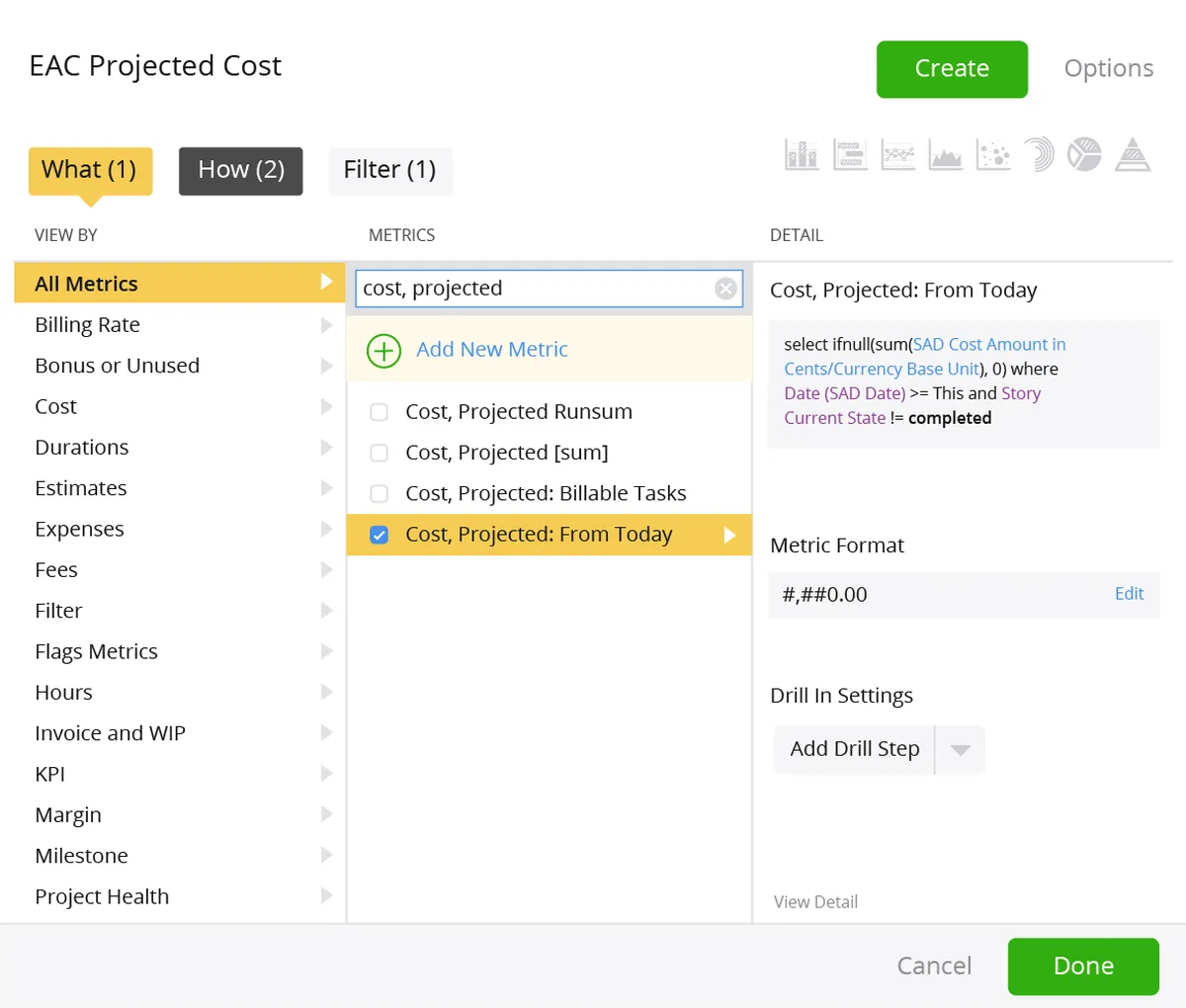Image resolution: width=1186 pixels, height=1008 pixels.
Task: Select the column bar chart type
Action: [x=802, y=155]
